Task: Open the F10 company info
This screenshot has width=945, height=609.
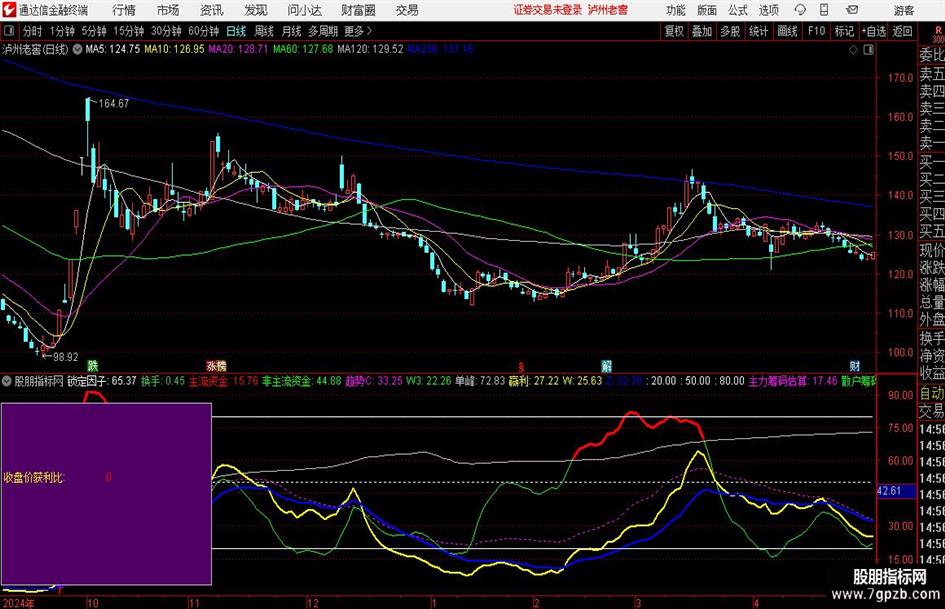Action: point(817,31)
